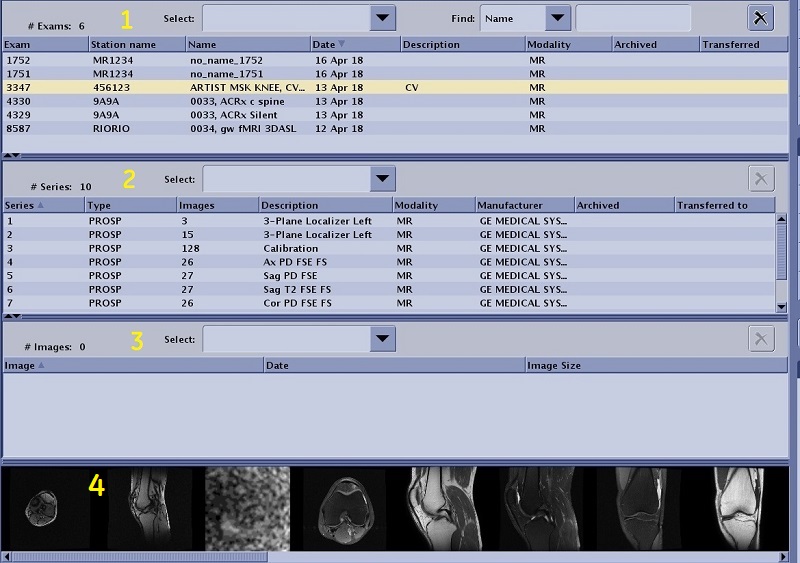This screenshot has height=563, width=800.
Task: Click the noisy Calibration thumbnail image
Action: tap(247, 507)
